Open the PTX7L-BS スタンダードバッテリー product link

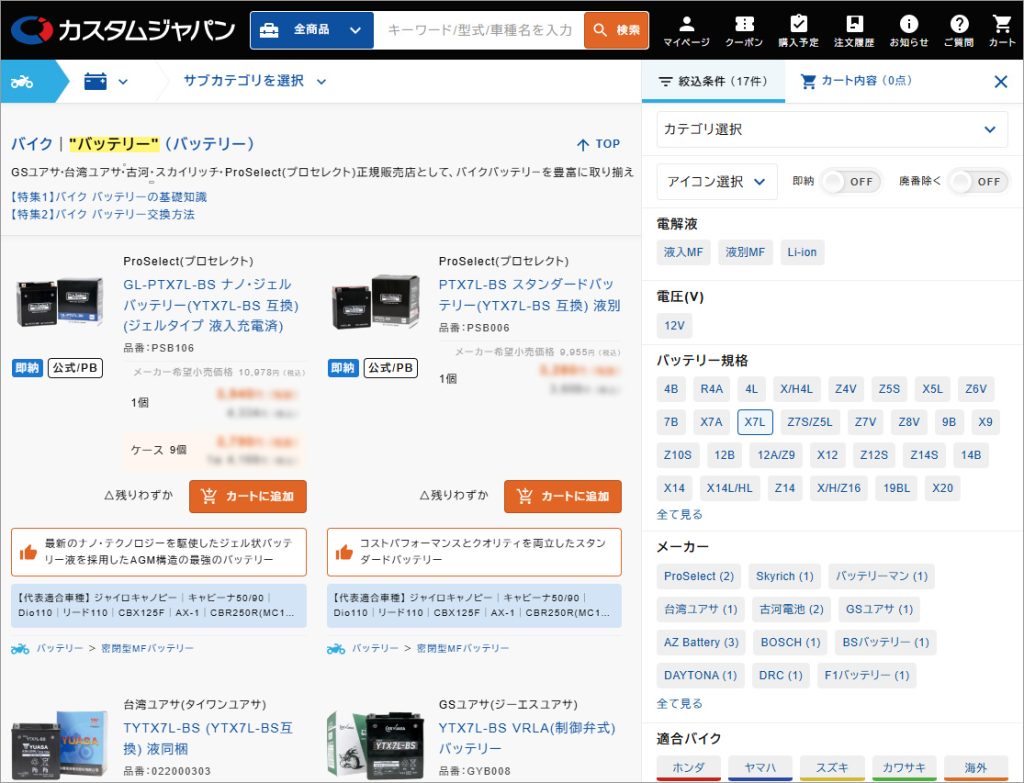click(530, 295)
